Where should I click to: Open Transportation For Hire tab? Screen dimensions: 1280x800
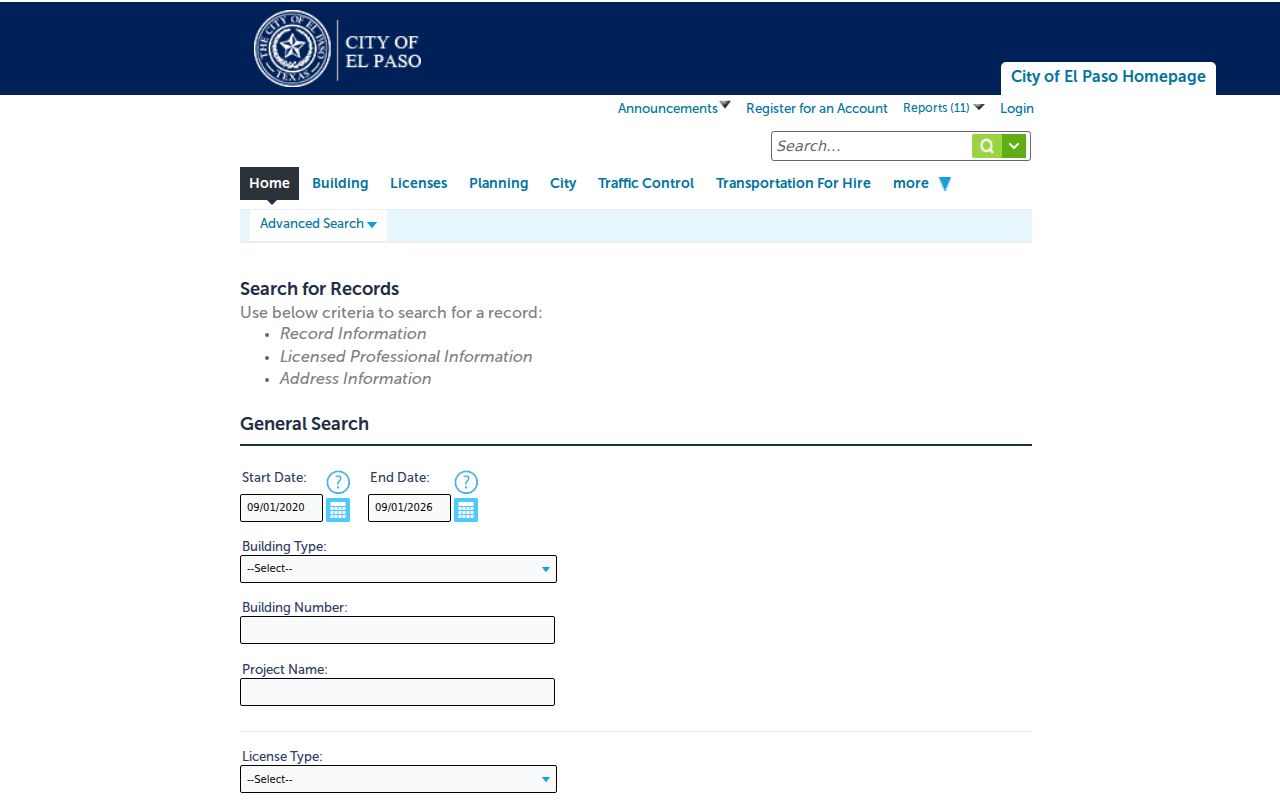point(793,183)
